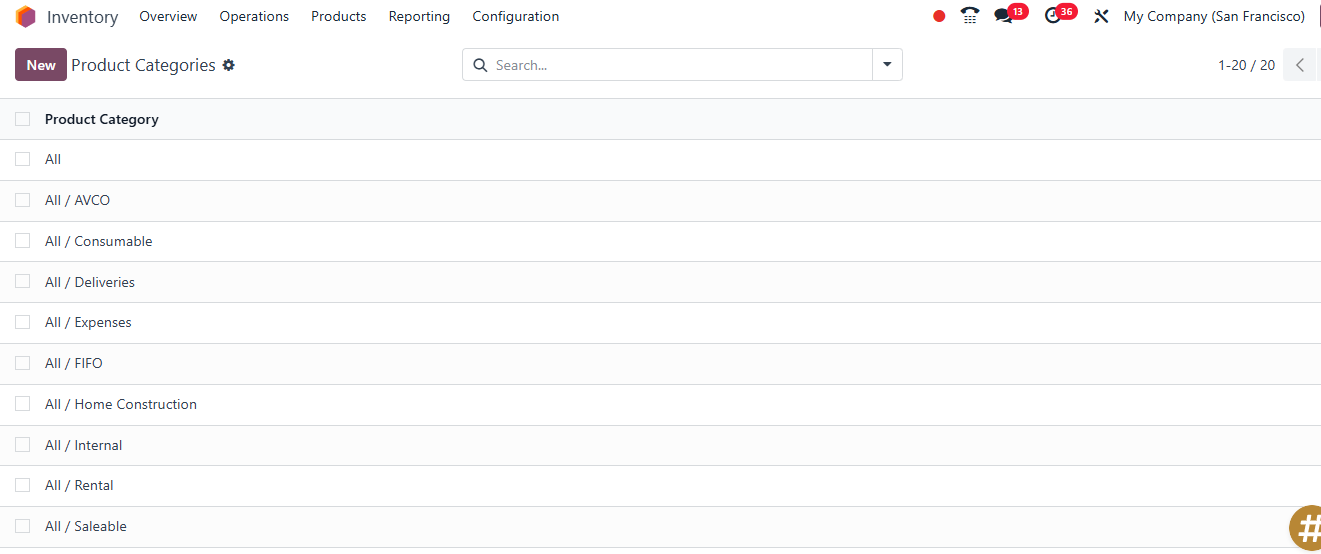Viewport: 1321px width, 554px height.
Task: Open the Reporting menu
Action: [x=419, y=16]
